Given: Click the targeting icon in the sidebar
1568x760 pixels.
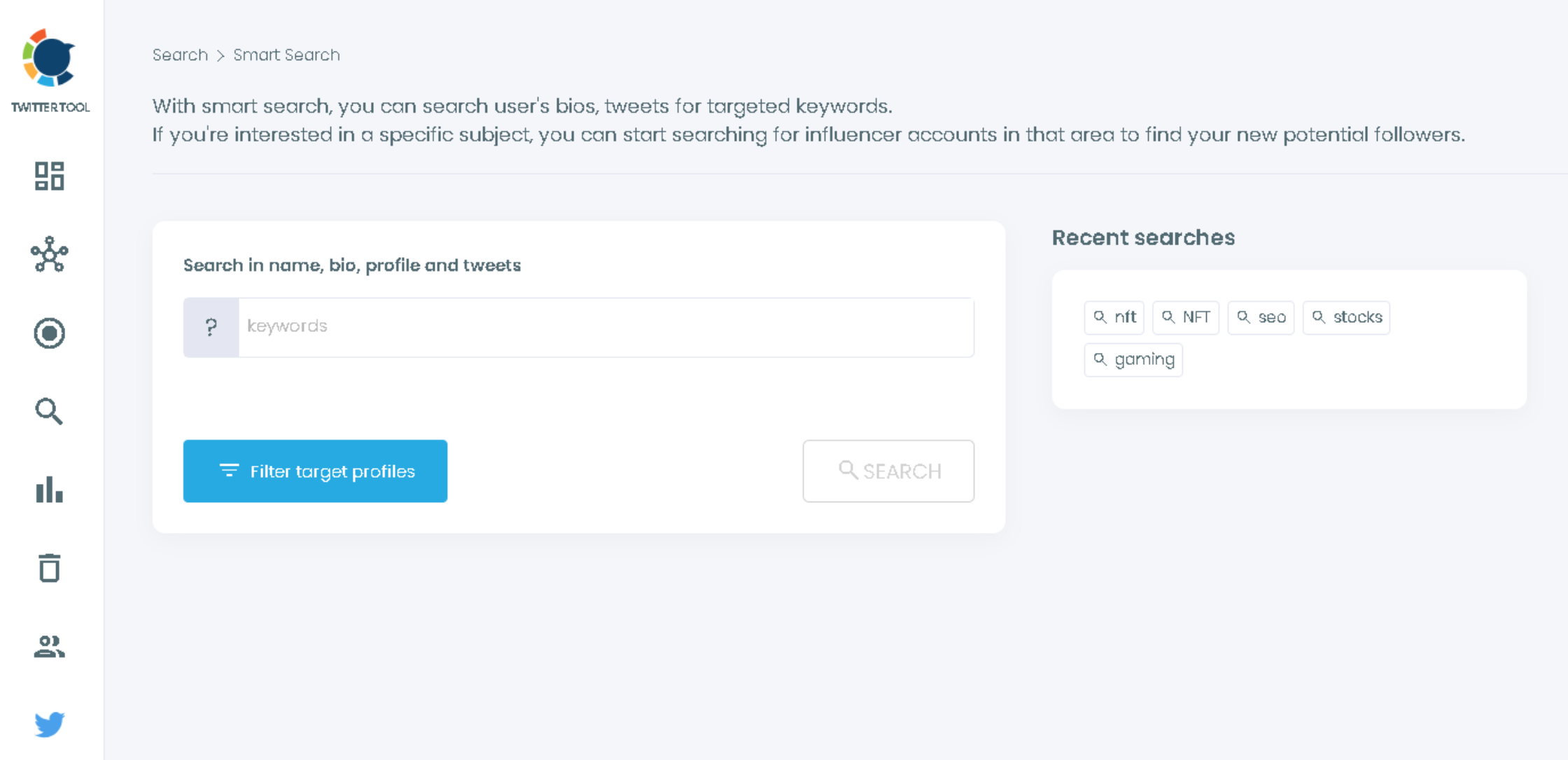Looking at the screenshot, I should click(49, 334).
